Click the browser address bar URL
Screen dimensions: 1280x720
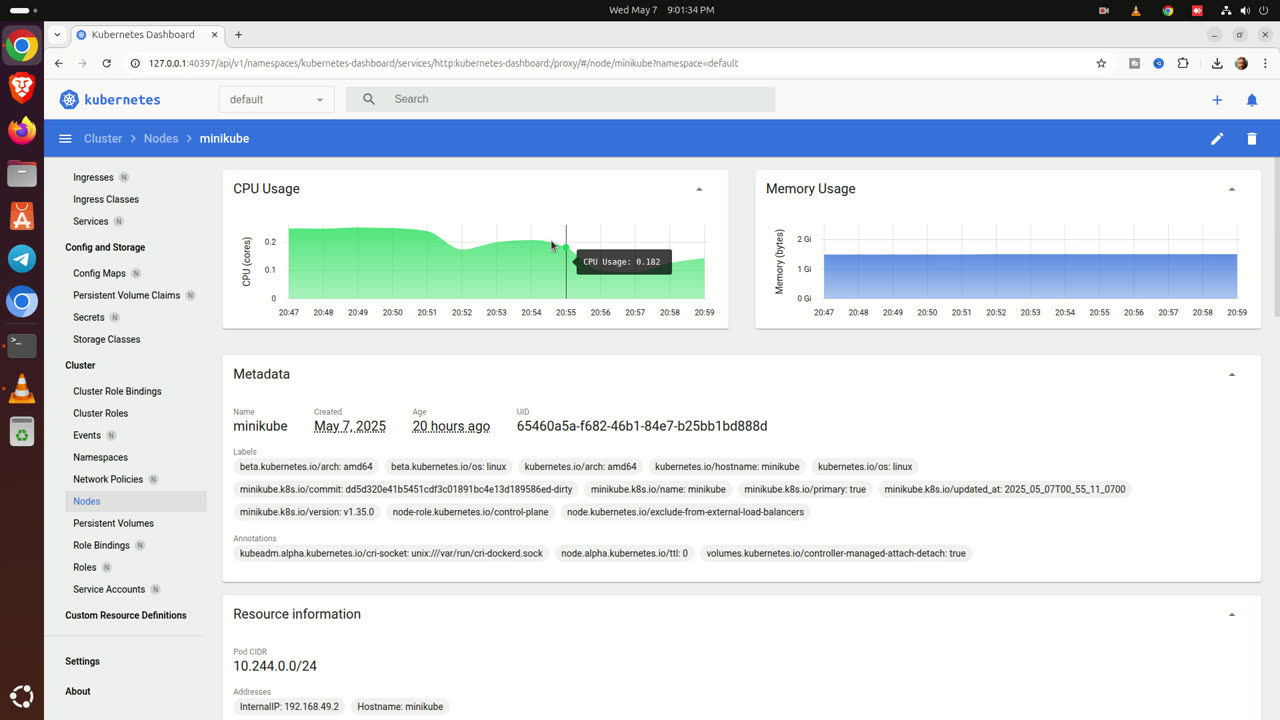443,63
